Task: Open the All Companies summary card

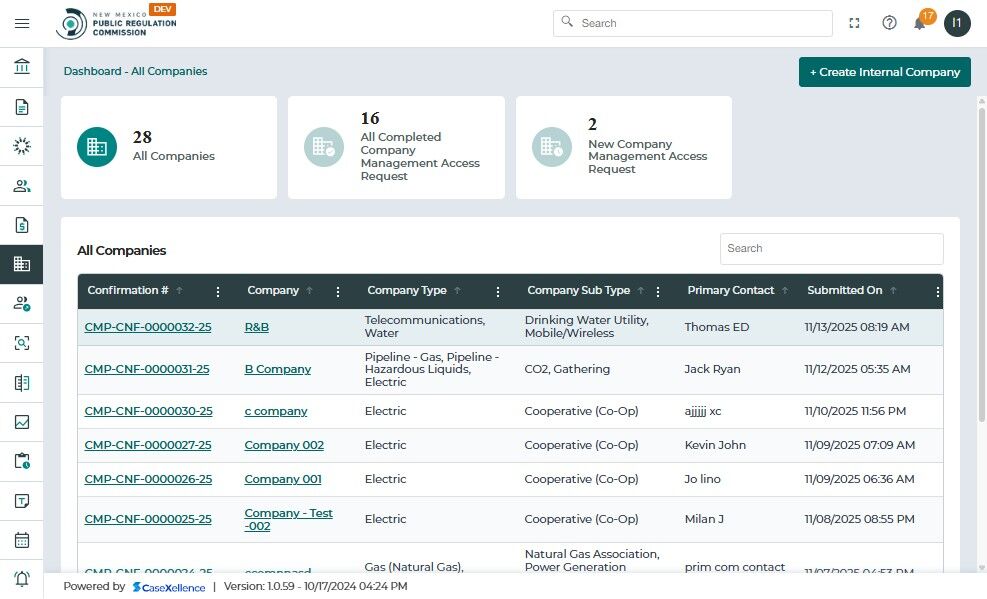Action: (x=168, y=147)
